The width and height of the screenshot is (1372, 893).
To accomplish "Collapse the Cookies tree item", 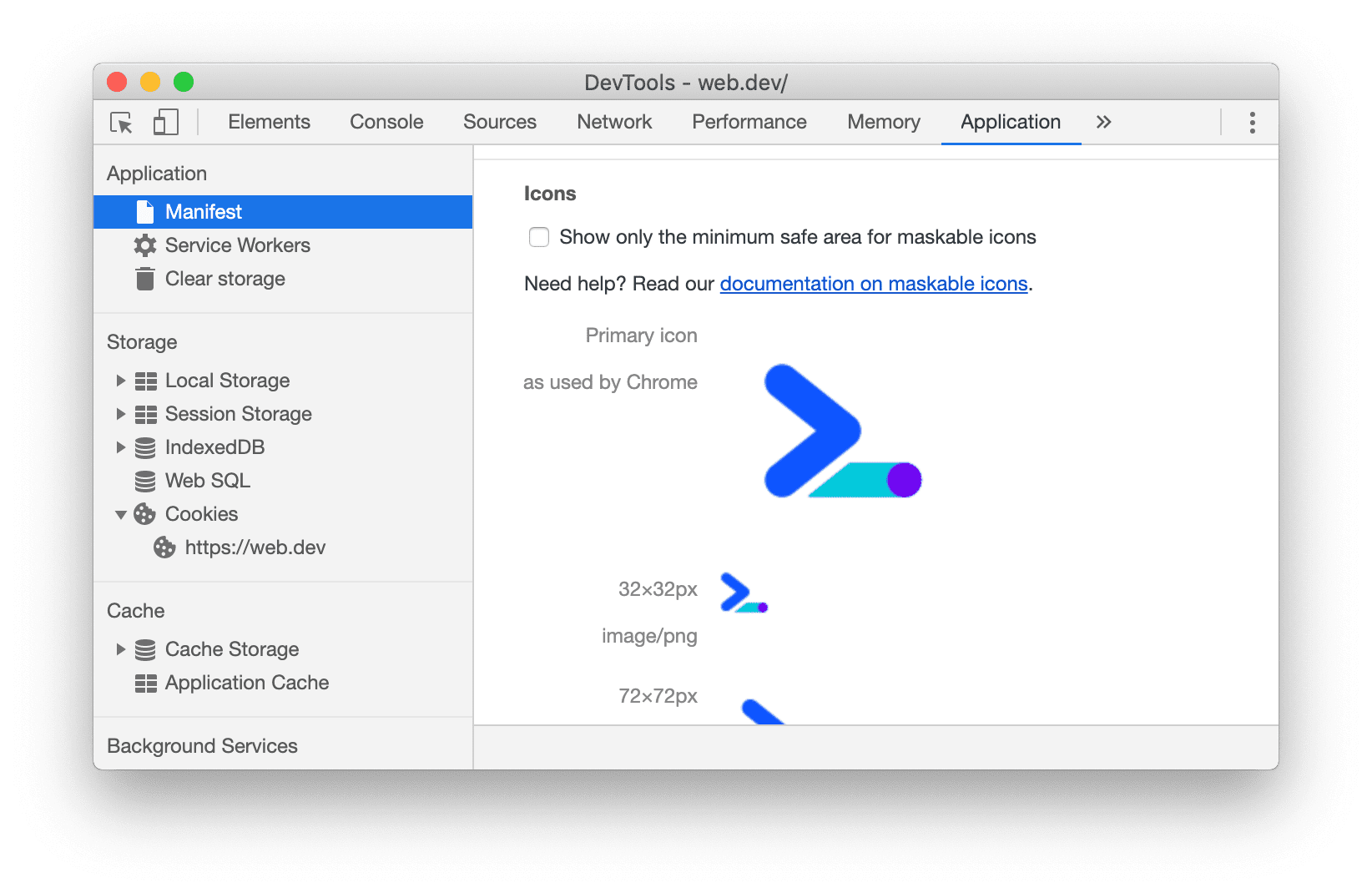I will pyautogui.click(x=120, y=514).
